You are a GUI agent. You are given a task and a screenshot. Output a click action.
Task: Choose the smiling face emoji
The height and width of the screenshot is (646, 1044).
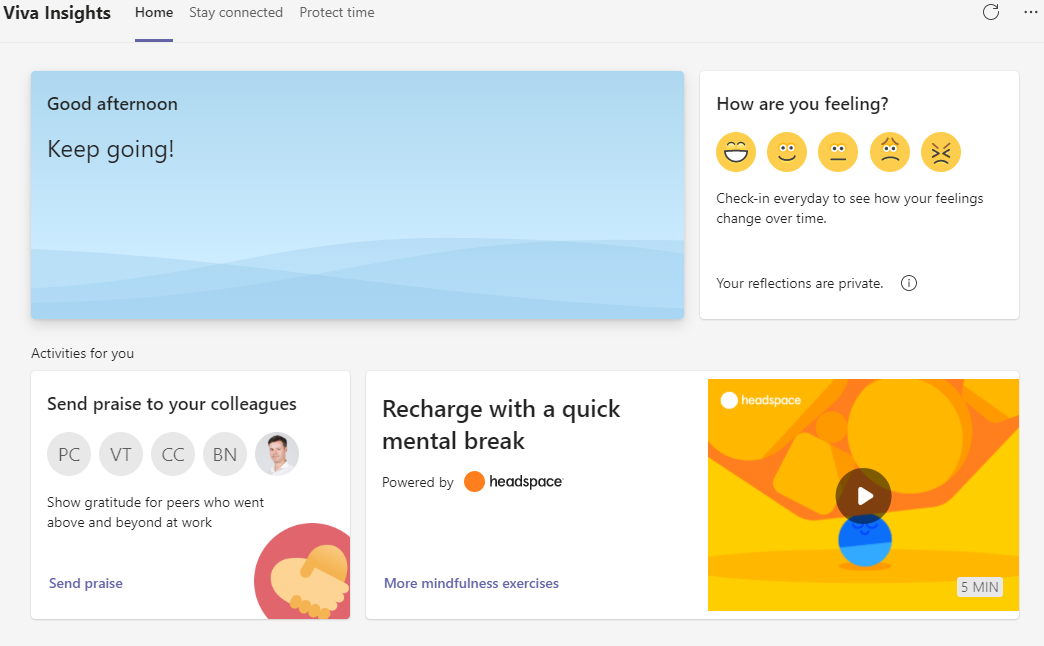(787, 152)
